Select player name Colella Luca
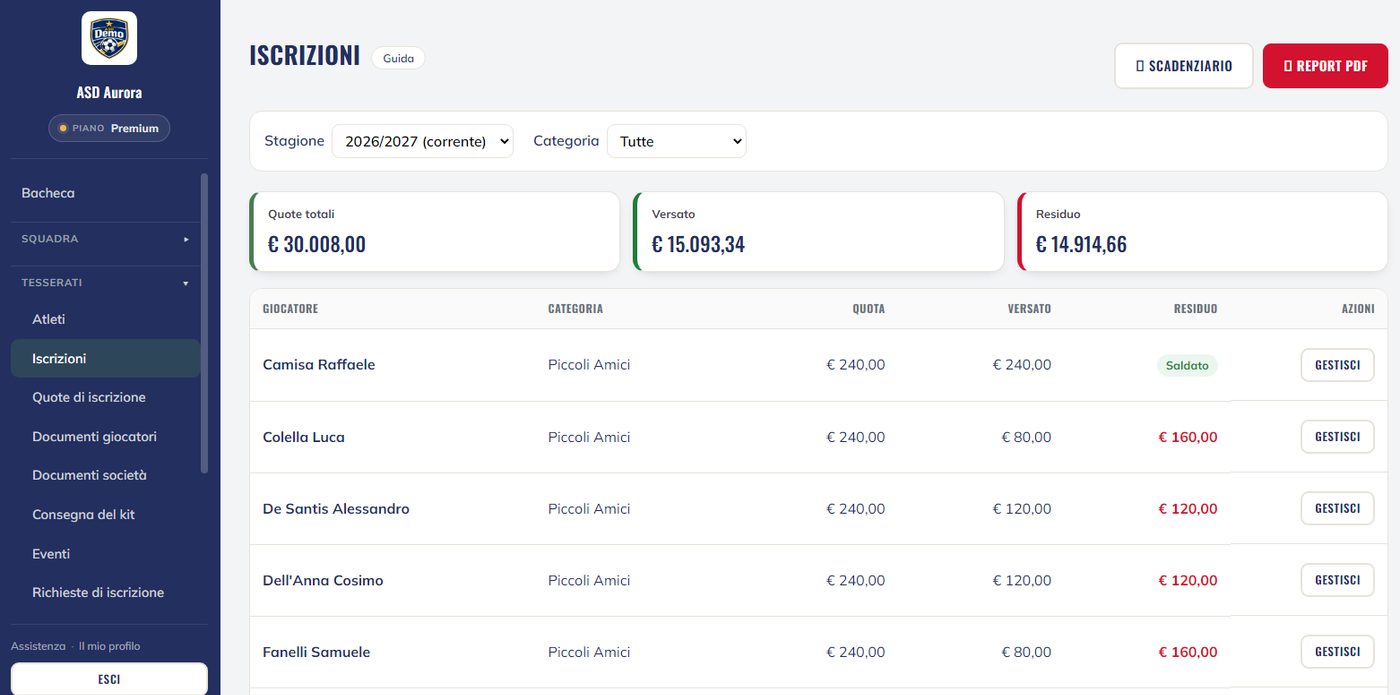Image resolution: width=1400 pixels, height=695 pixels. 304,437
